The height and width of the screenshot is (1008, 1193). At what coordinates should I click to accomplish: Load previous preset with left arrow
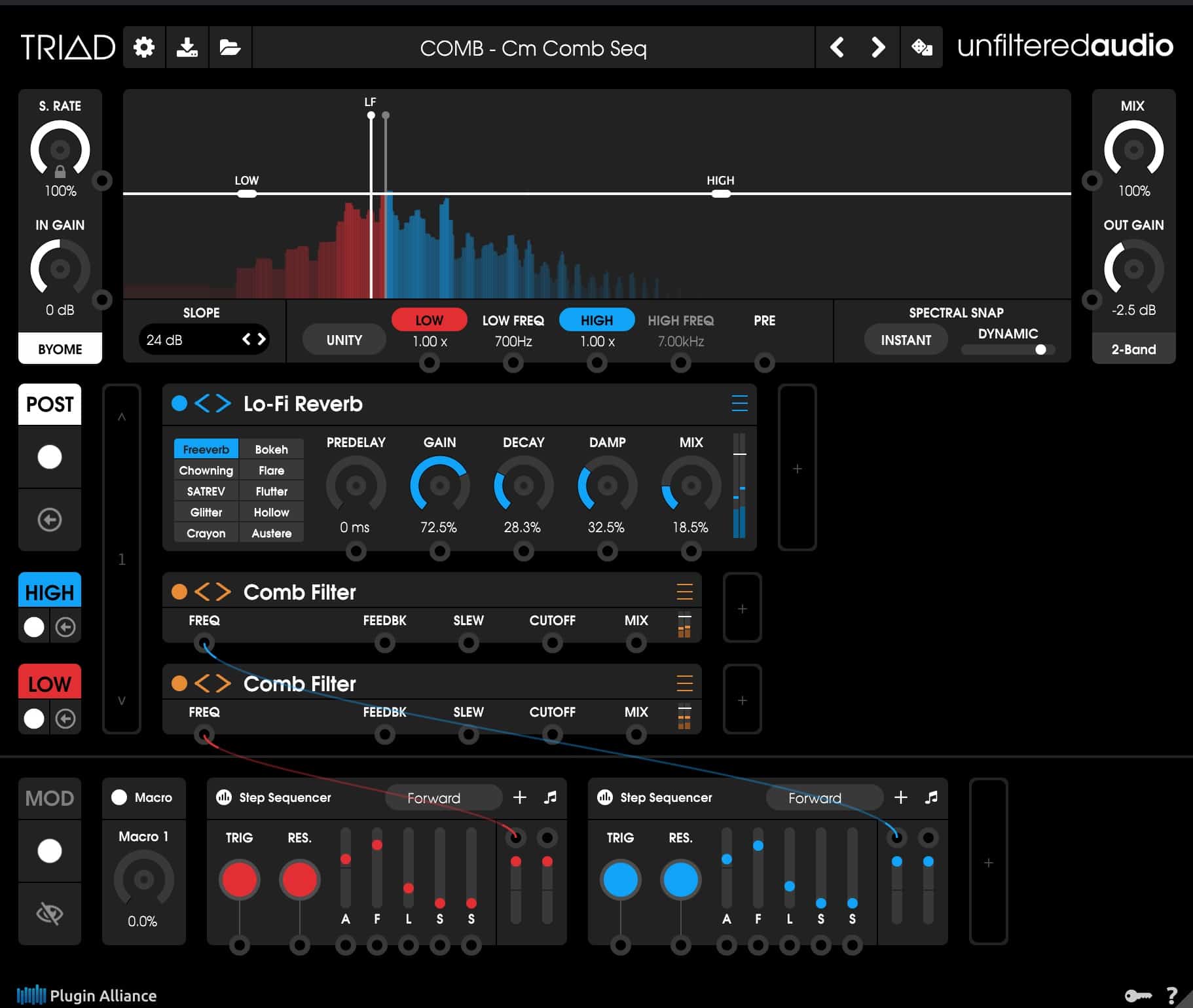(836, 47)
